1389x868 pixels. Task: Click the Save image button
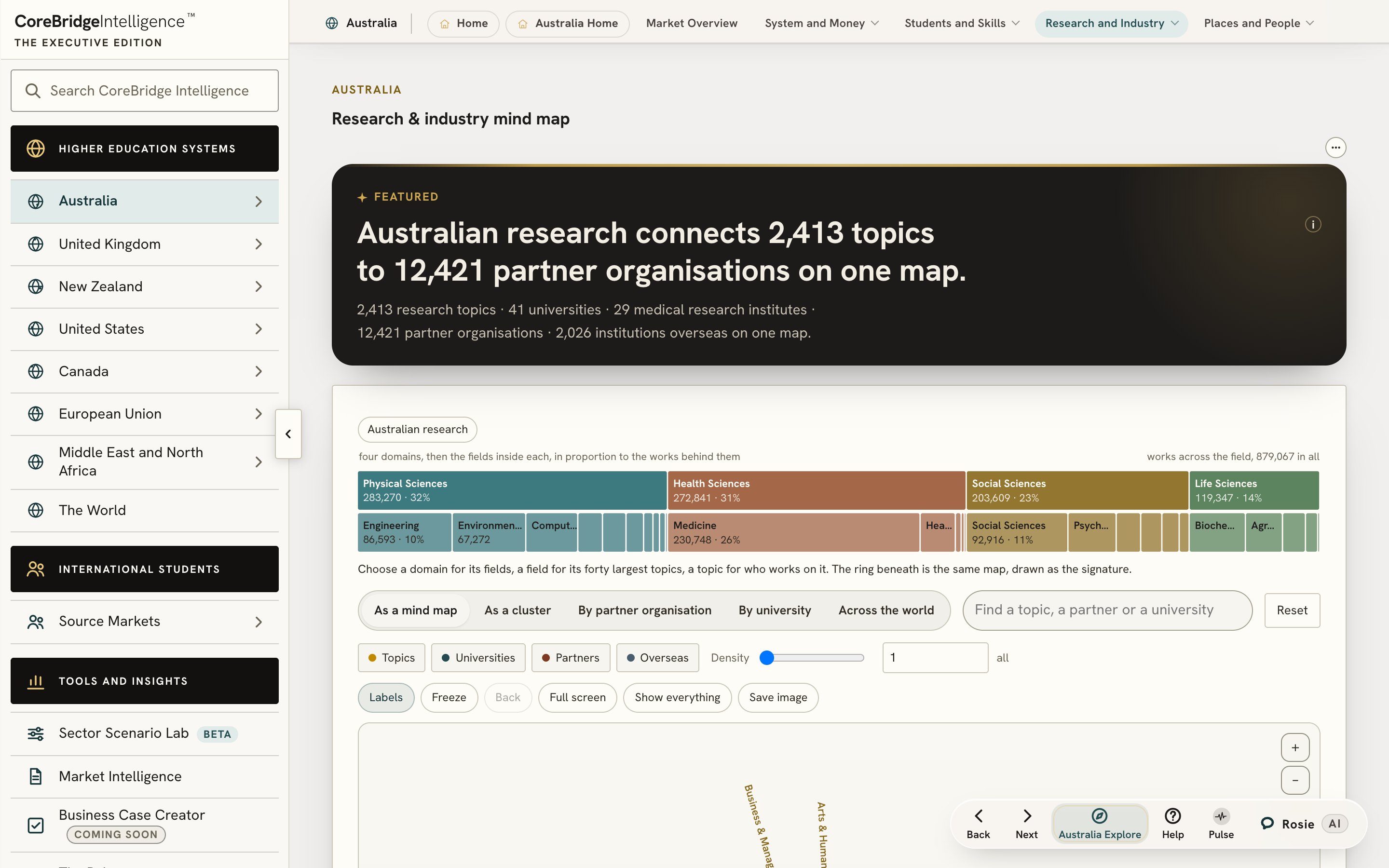pos(778,697)
